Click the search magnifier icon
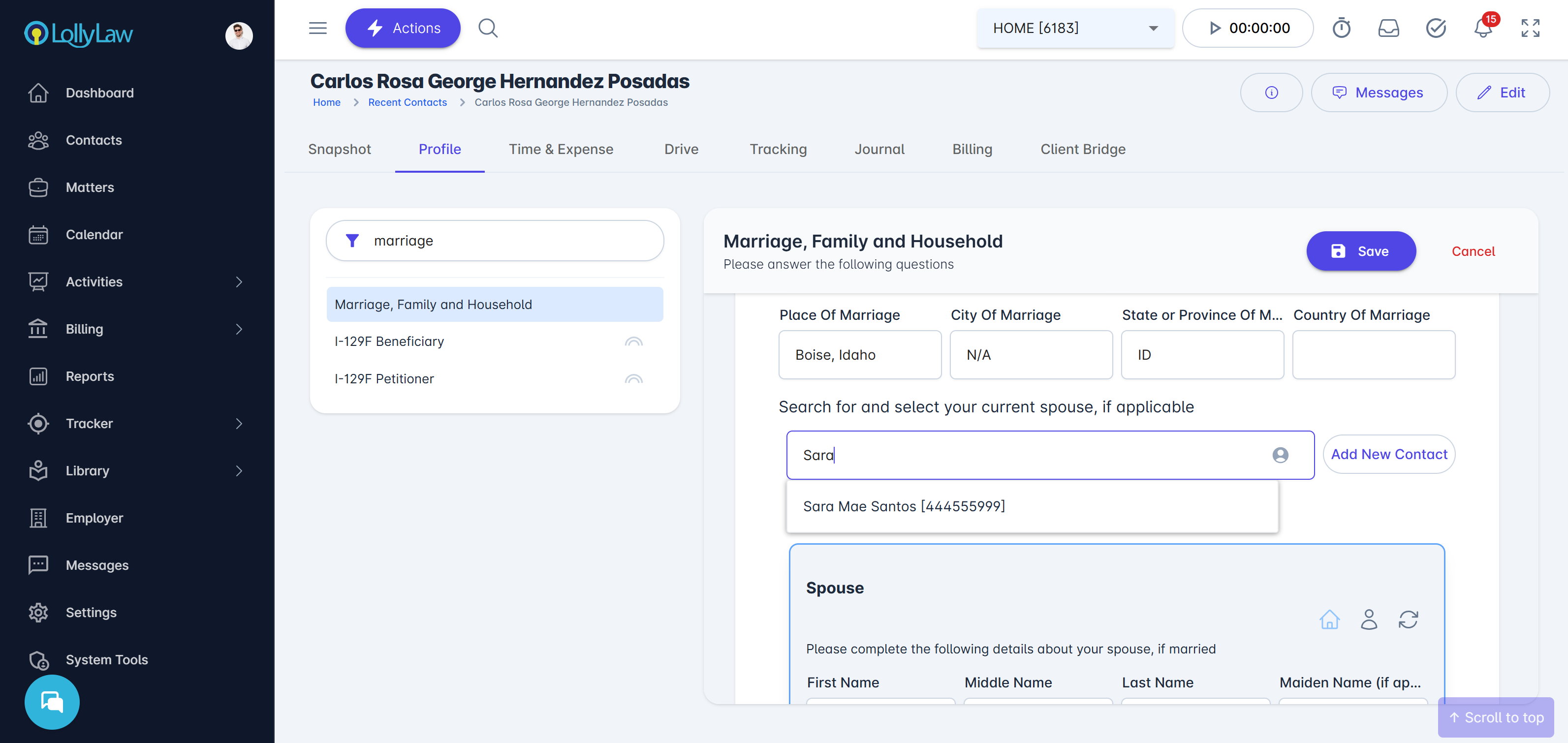Image resolution: width=1568 pixels, height=743 pixels. pos(488,28)
